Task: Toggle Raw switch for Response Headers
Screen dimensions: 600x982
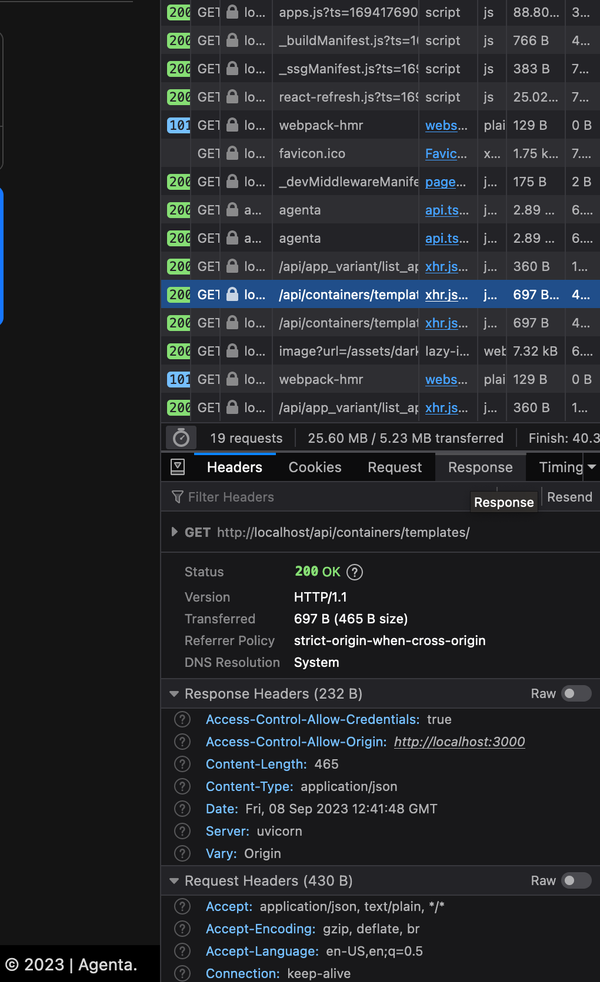Action: coord(575,694)
